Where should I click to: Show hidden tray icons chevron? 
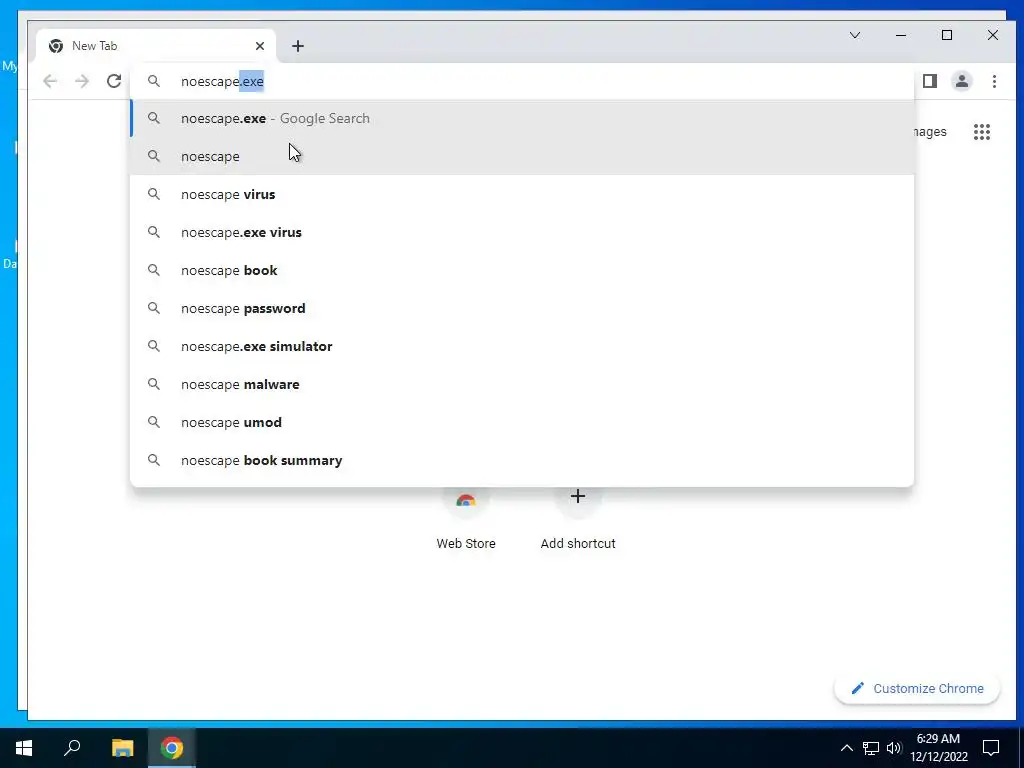click(x=846, y=748)
